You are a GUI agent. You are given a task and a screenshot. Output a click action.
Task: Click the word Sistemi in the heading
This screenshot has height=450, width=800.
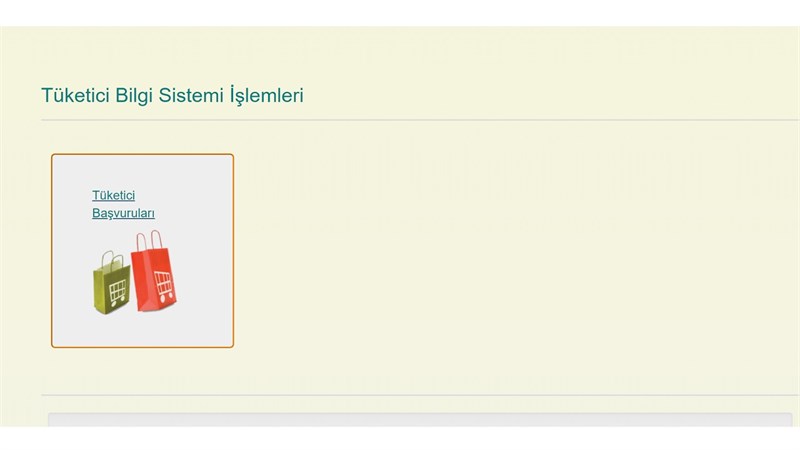click(x=191, y=95)
